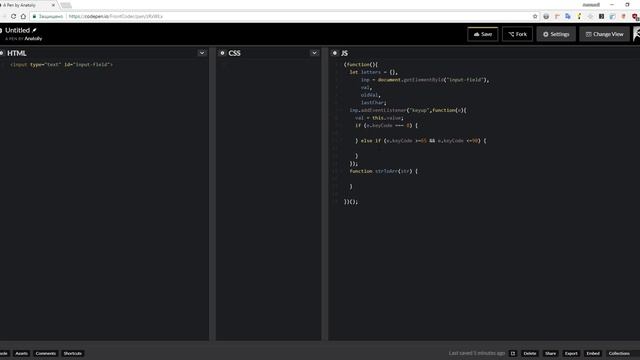This screenshot has height=360, width=640.
Task: Open the Change View menu
Action: (x=604, y=34)
